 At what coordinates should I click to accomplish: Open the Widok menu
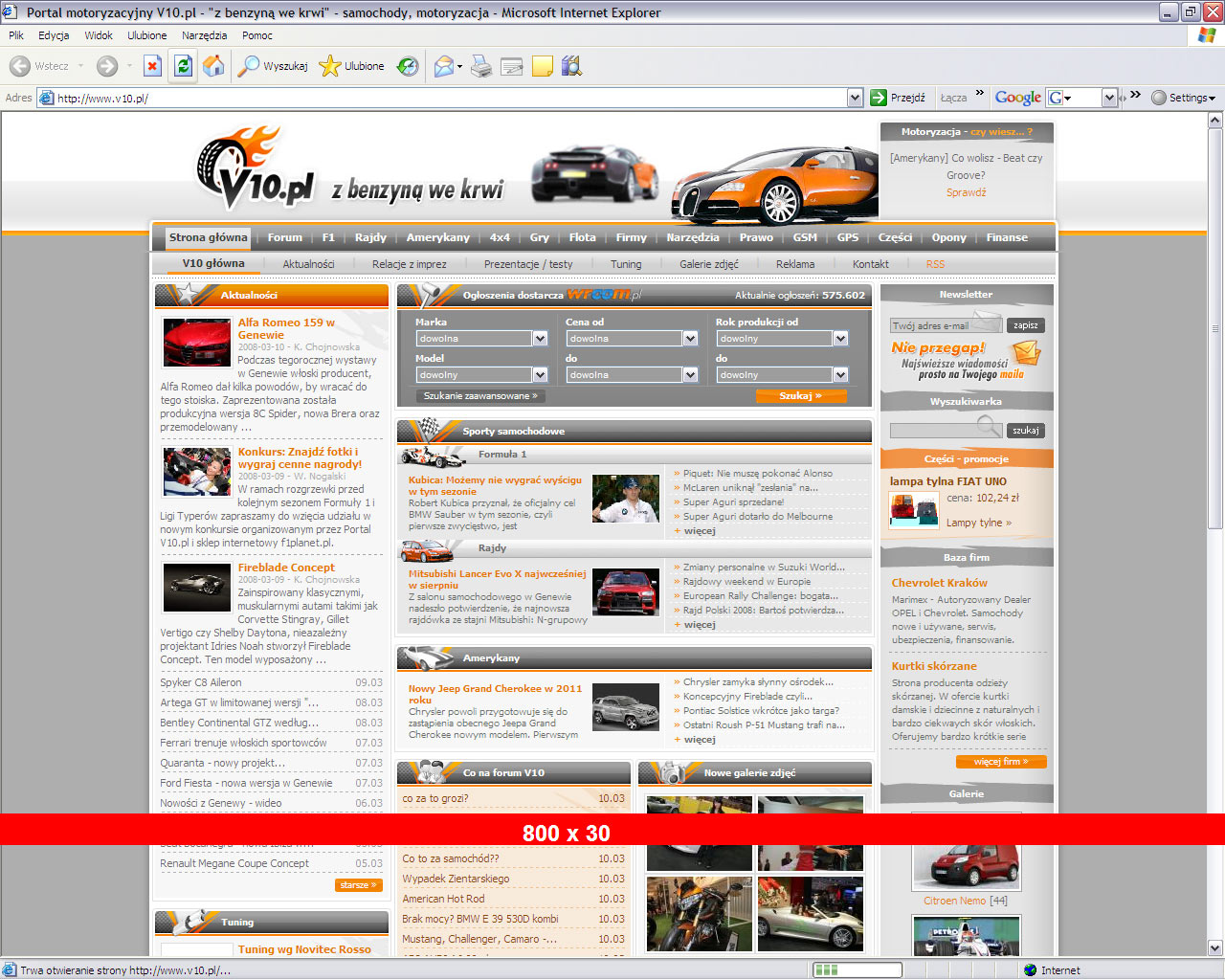99,35
